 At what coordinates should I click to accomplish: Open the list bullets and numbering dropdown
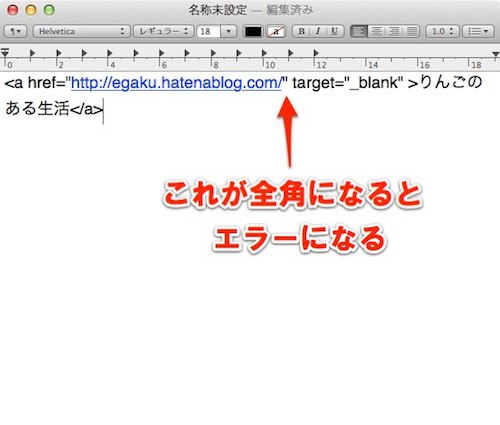click(x=478, y=32)
